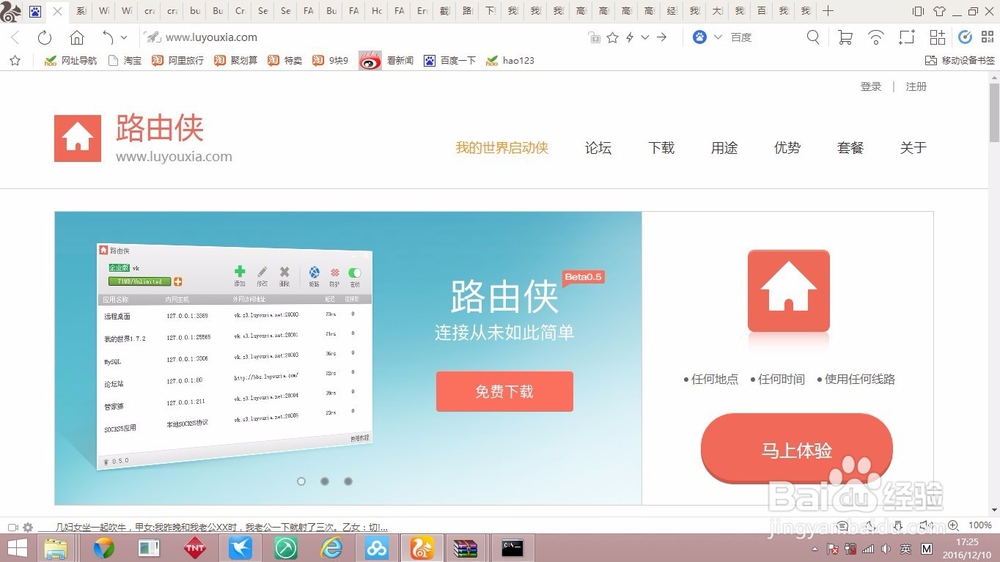Click the screenshot capture icon in toolbar
This screenshot has height=562, width=1000.
click(x=906, y=38)
